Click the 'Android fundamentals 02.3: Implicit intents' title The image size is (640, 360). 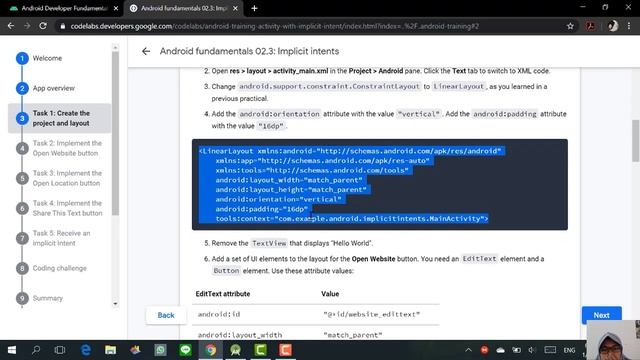click(x=249, y=51)
